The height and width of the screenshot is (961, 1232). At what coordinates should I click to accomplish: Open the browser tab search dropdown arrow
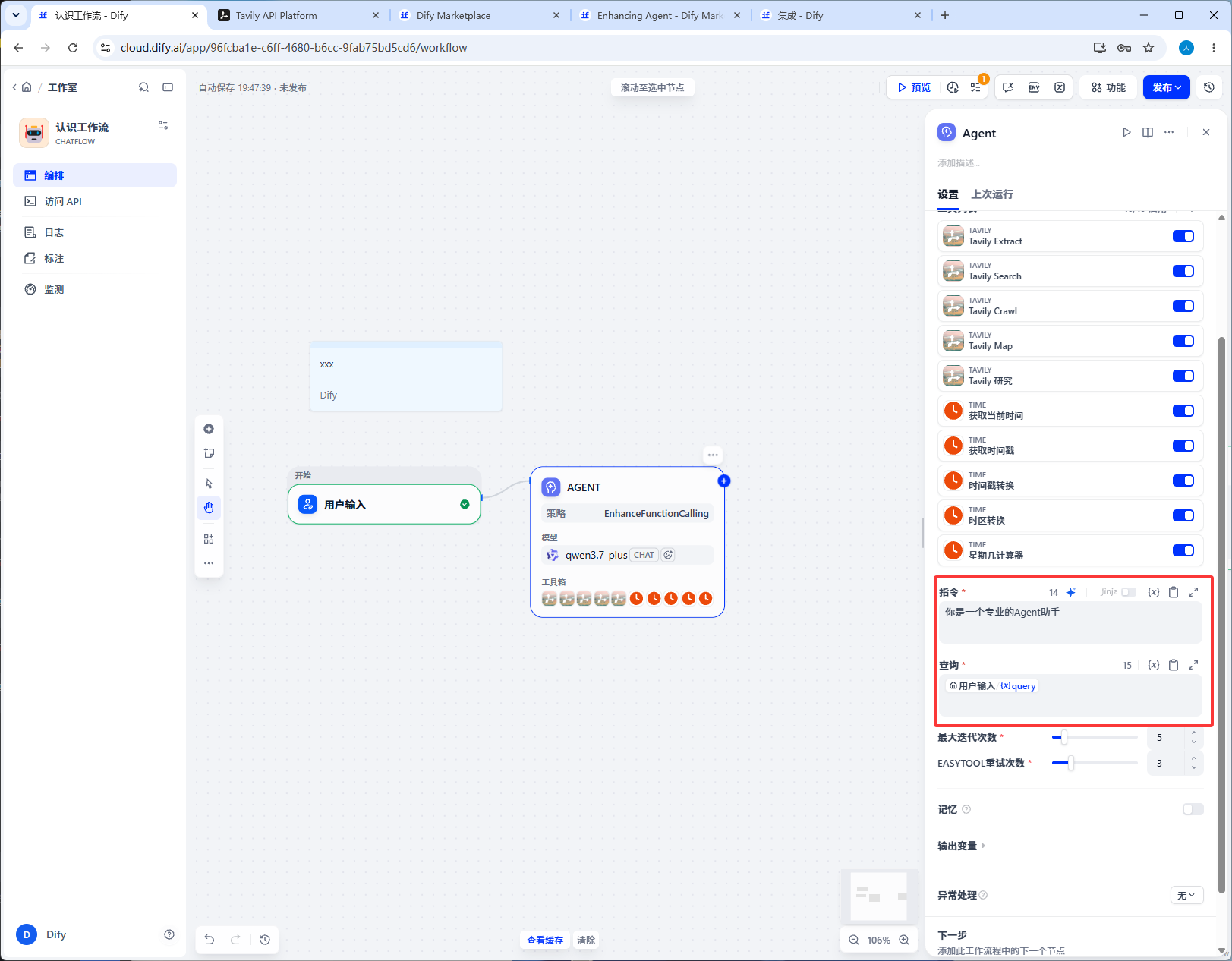point(16,15)
